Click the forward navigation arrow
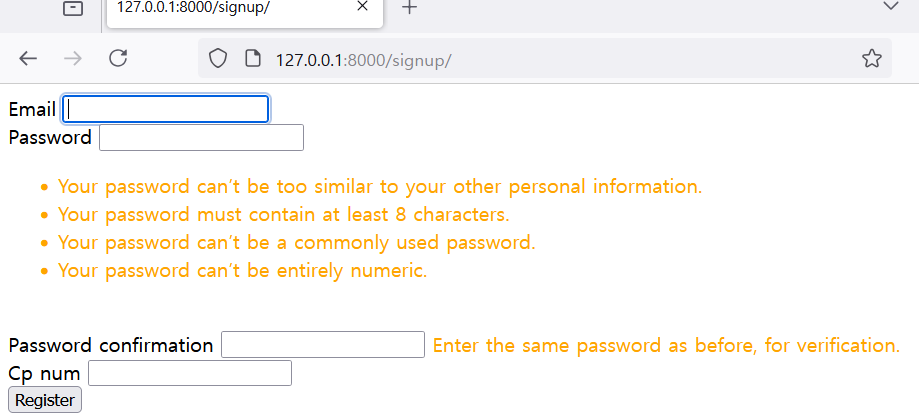 [73, 59]
